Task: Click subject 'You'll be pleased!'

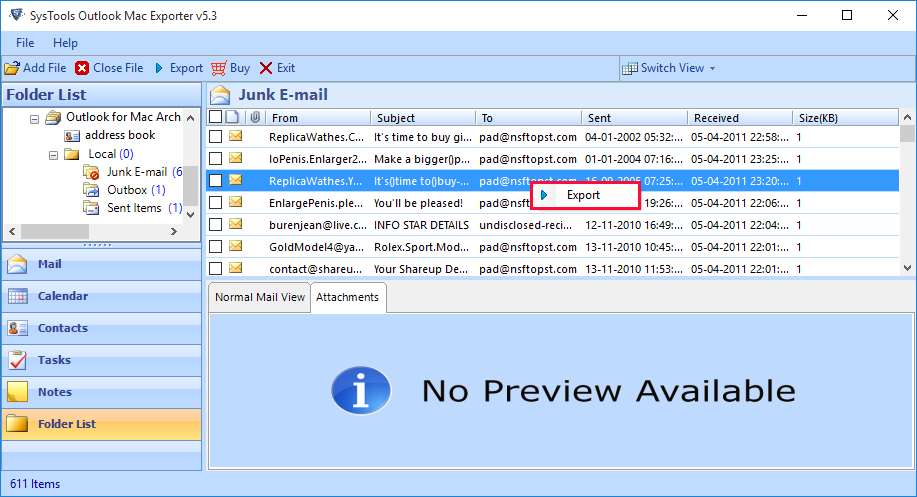Action: 418,203
